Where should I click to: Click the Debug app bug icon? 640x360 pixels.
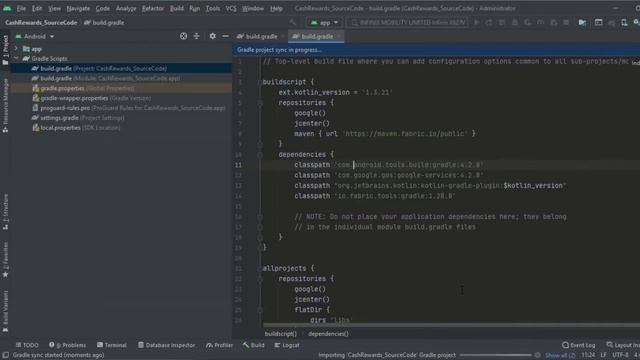pos(515,22)
